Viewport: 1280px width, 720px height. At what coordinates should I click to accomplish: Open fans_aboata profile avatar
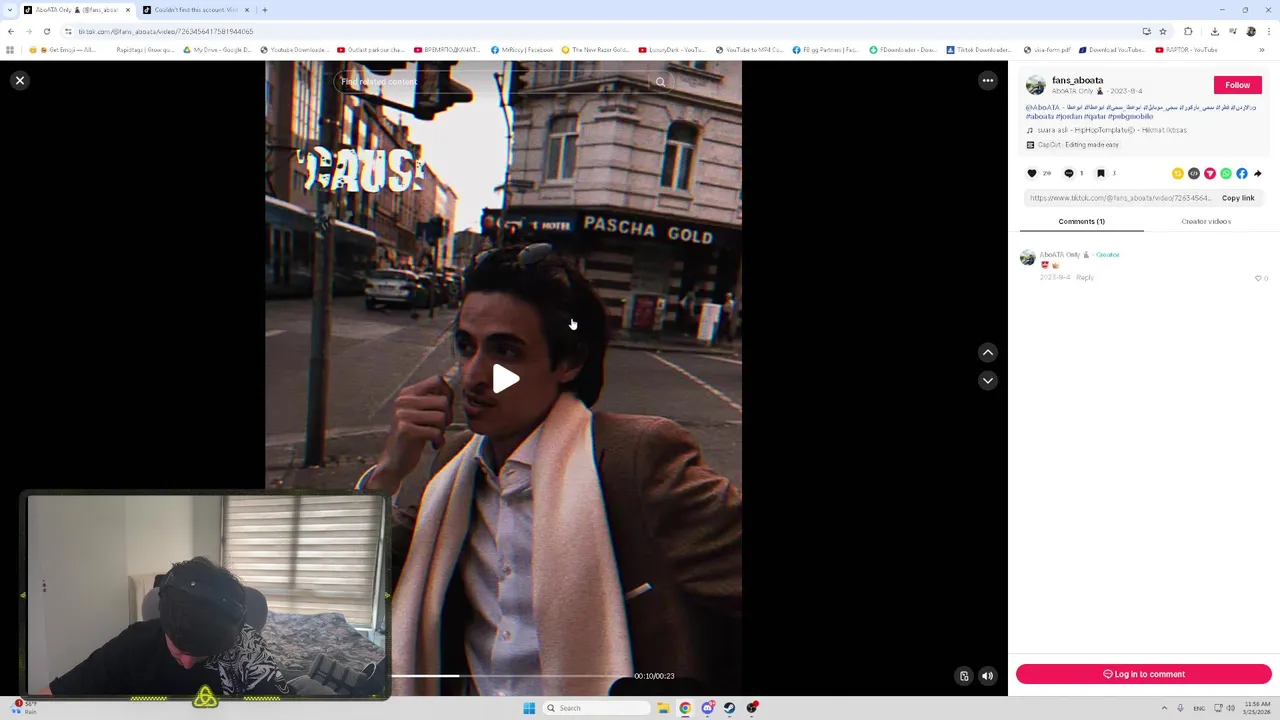pos(1036,85)
